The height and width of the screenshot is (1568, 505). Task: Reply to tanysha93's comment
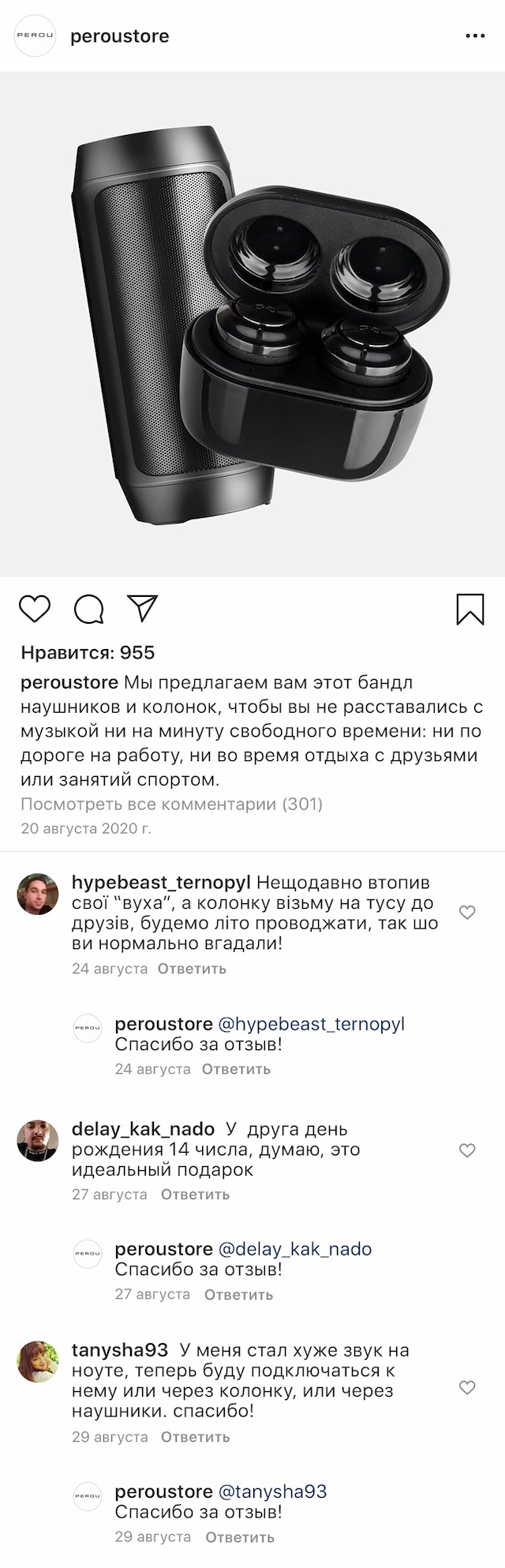pos(195,1437)
